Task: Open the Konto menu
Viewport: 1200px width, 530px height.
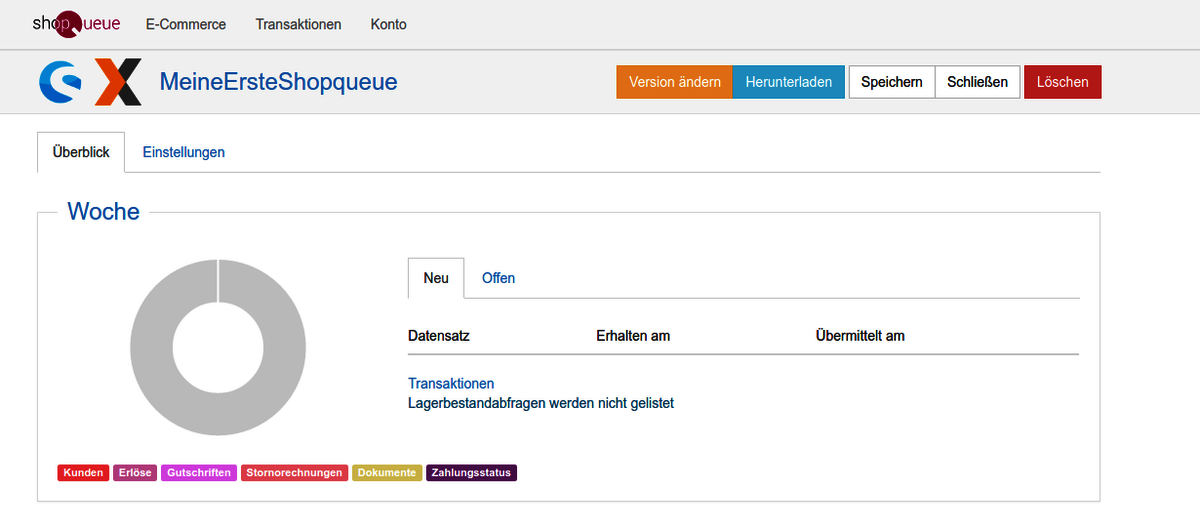Action: pos(388,24)
